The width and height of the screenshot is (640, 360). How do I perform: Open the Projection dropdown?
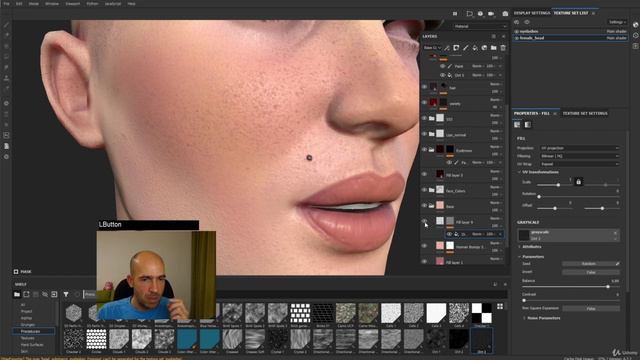coord(580,148)
